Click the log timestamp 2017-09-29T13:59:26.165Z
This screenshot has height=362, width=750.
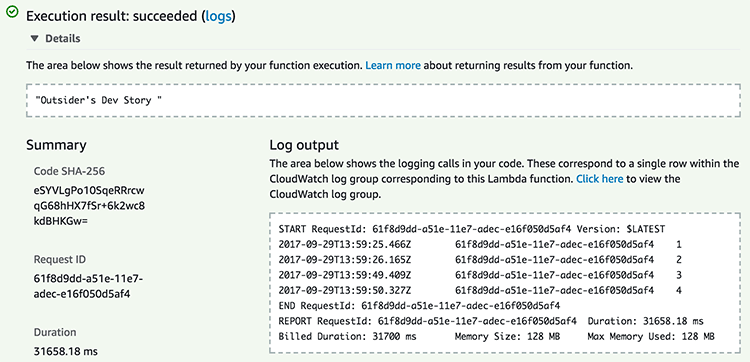tap(345, 260)
